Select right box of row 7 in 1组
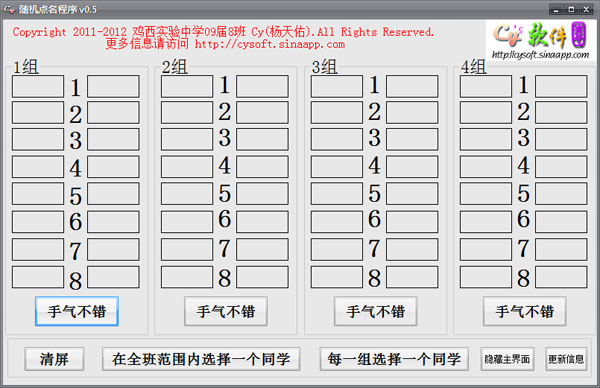 click(x=113, y=249)
